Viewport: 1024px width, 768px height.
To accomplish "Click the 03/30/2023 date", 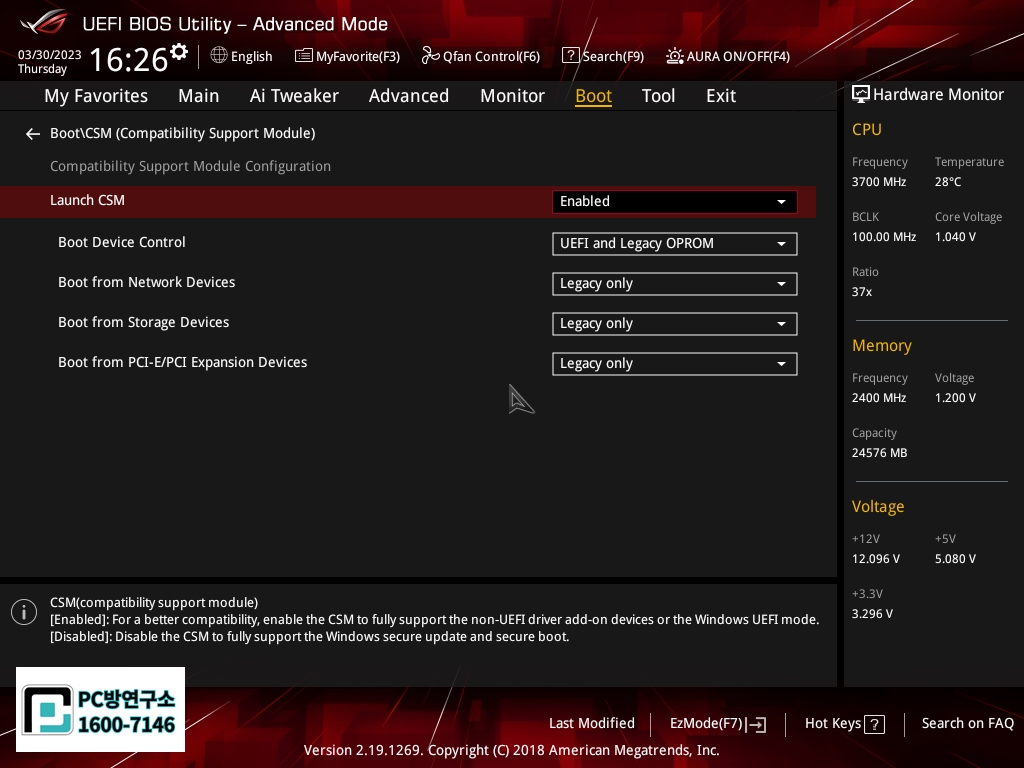I will click(x=50, y=55).
